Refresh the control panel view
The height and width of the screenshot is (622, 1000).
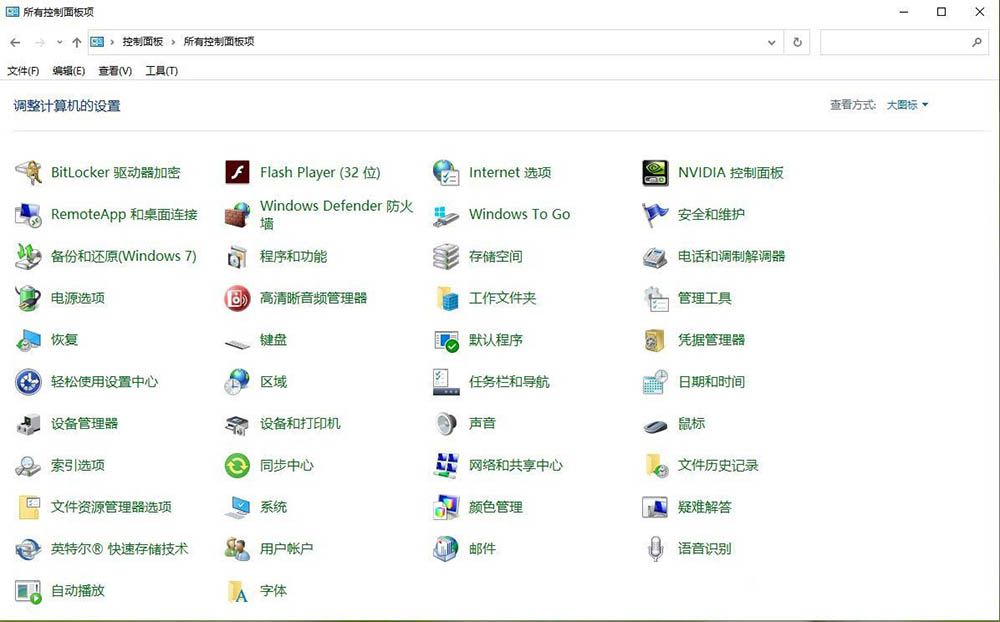pyautogui.click(x=797, y=42)
